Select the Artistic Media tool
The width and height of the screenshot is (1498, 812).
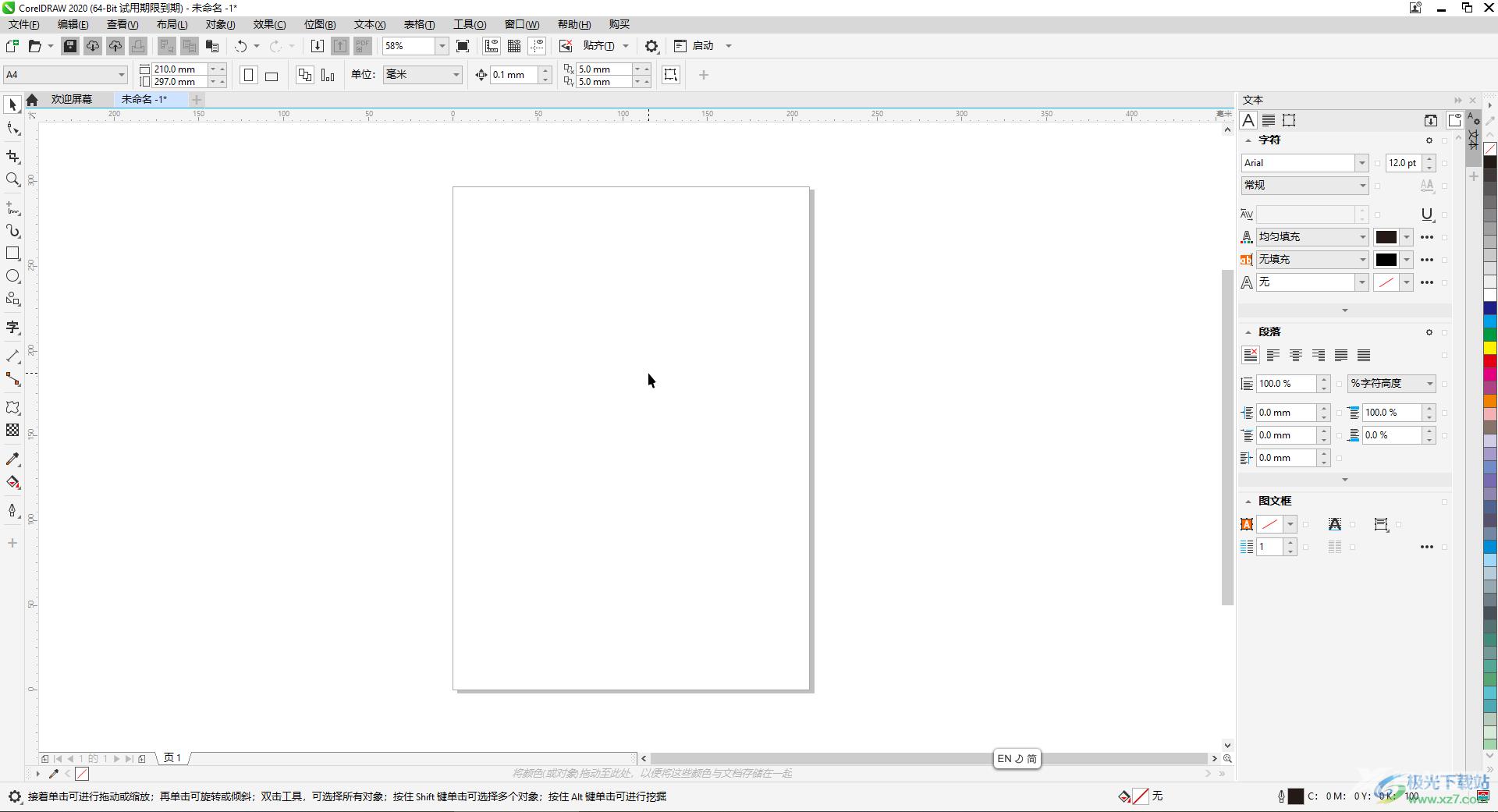click(x=12, y=231)
